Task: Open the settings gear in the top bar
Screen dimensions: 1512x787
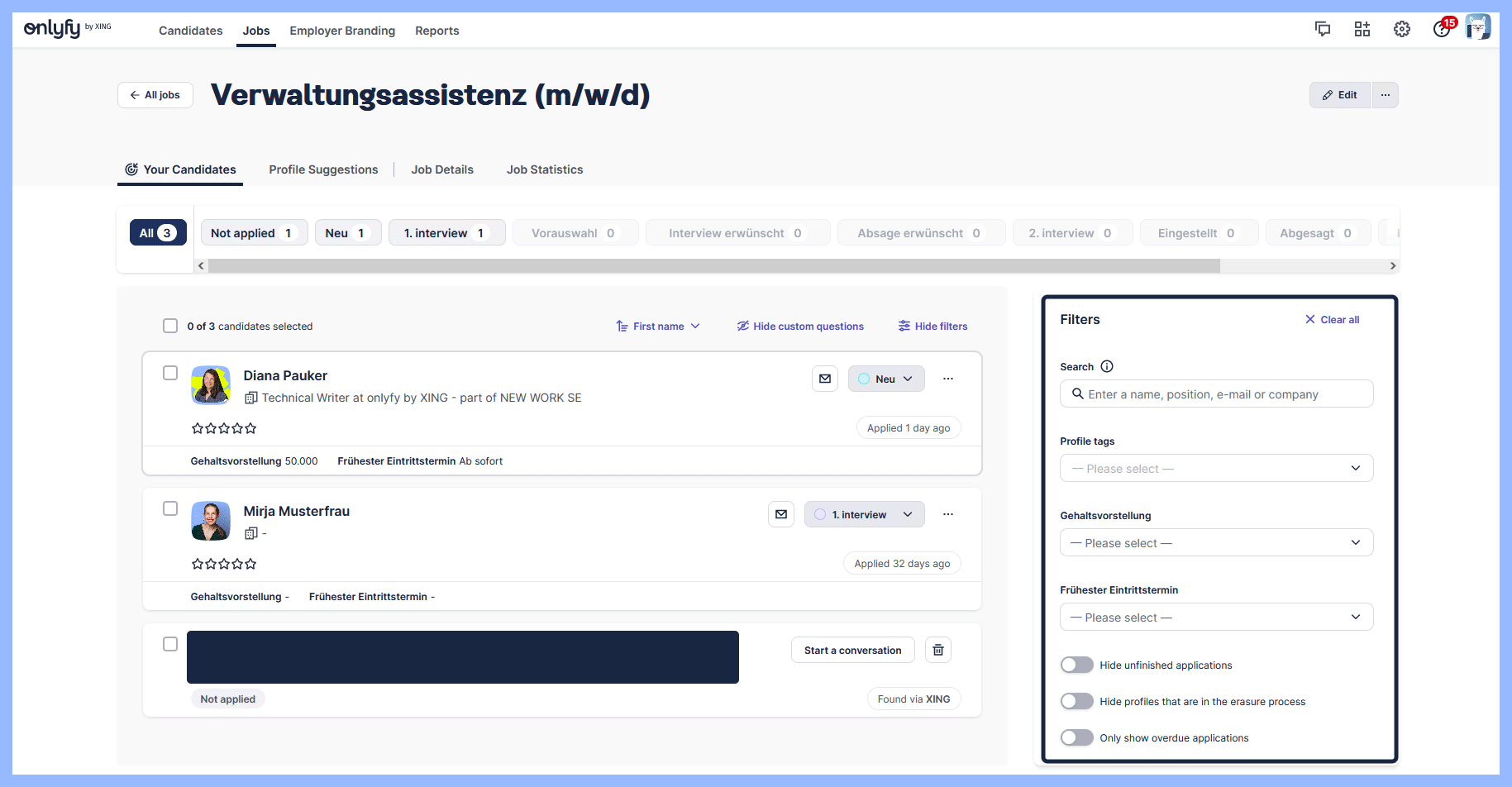Action: 1401,28
